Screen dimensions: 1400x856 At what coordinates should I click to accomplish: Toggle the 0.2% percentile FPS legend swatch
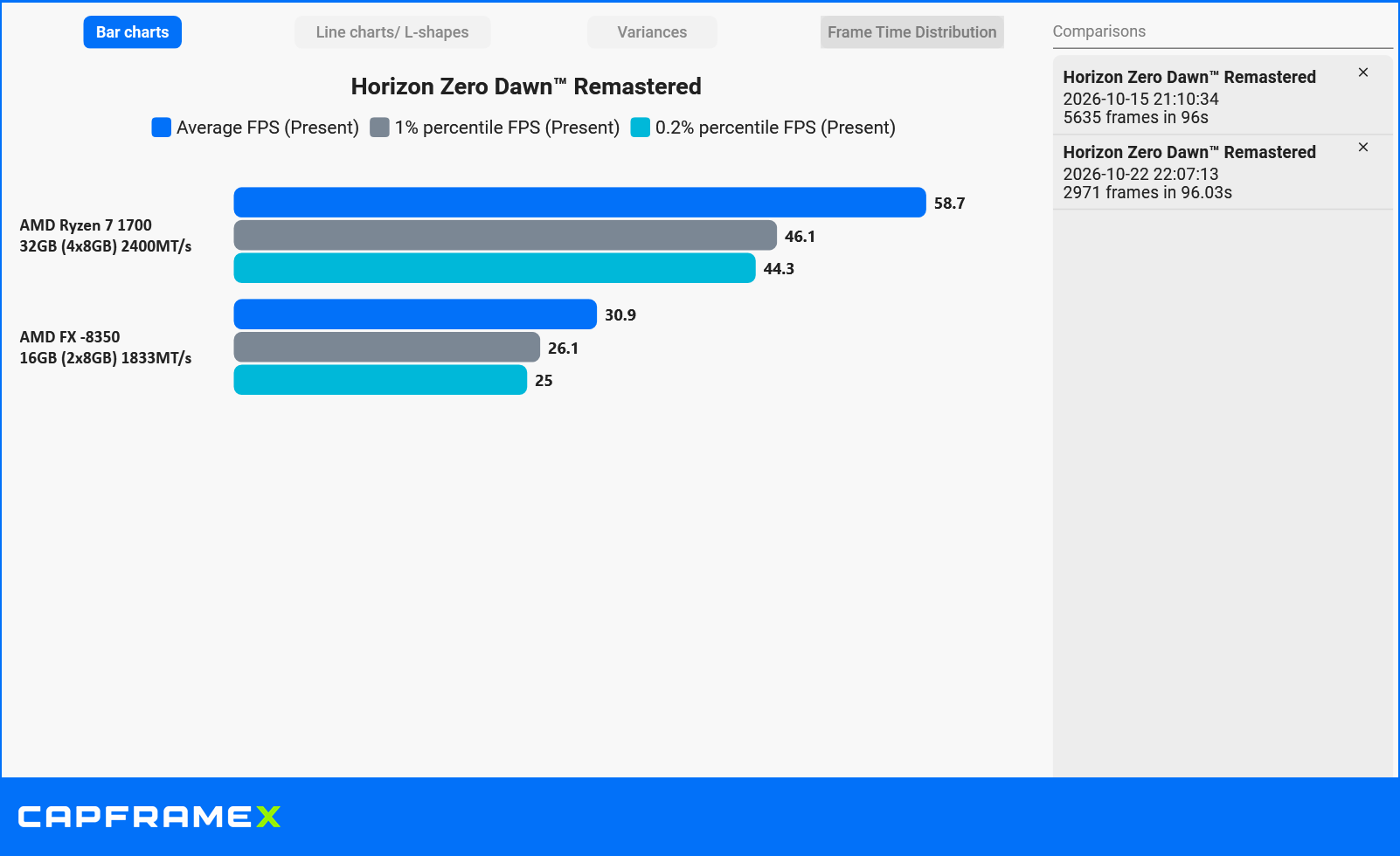pyautogui.click(x=641, y=128)
